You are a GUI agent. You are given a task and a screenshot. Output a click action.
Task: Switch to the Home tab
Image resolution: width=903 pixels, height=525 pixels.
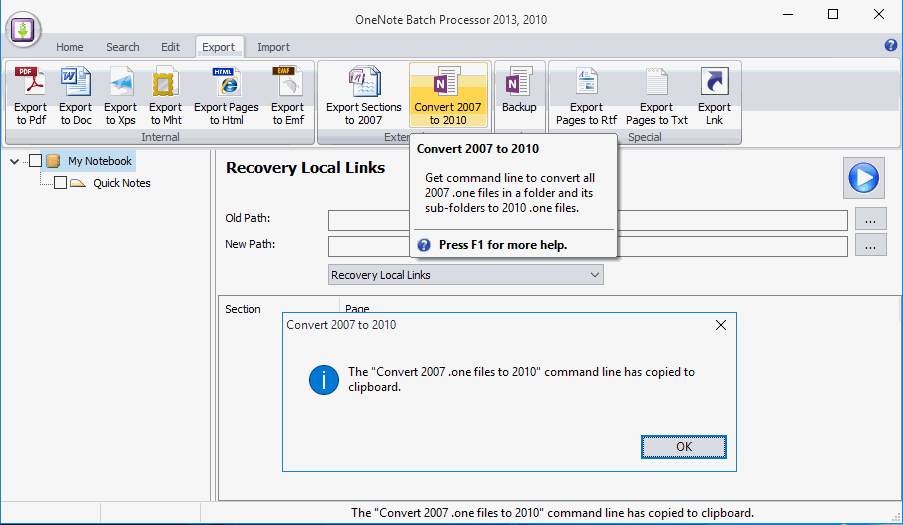click(70, 47)
